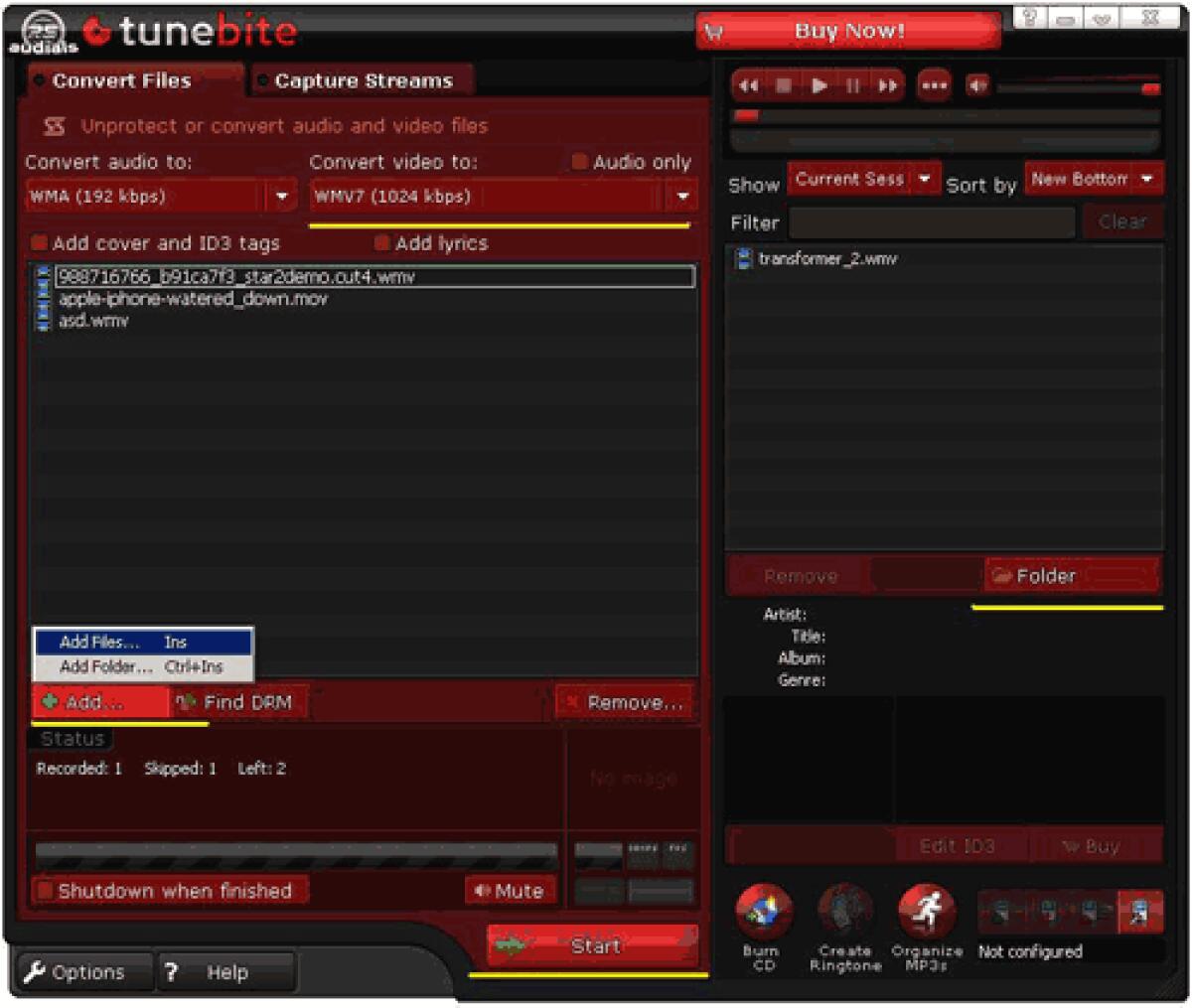This screenshot has width=1192, height=1008.
Task: Mute the player speaker icon
Action: point(977,86)
